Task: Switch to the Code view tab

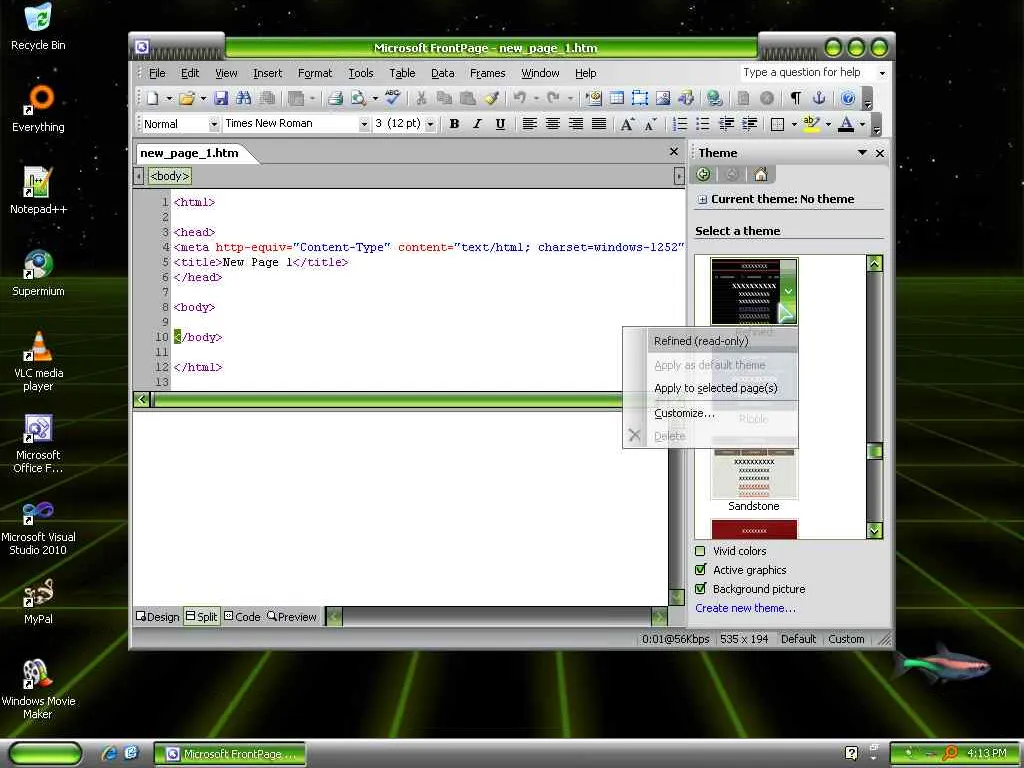Action: tap(242, 616)
